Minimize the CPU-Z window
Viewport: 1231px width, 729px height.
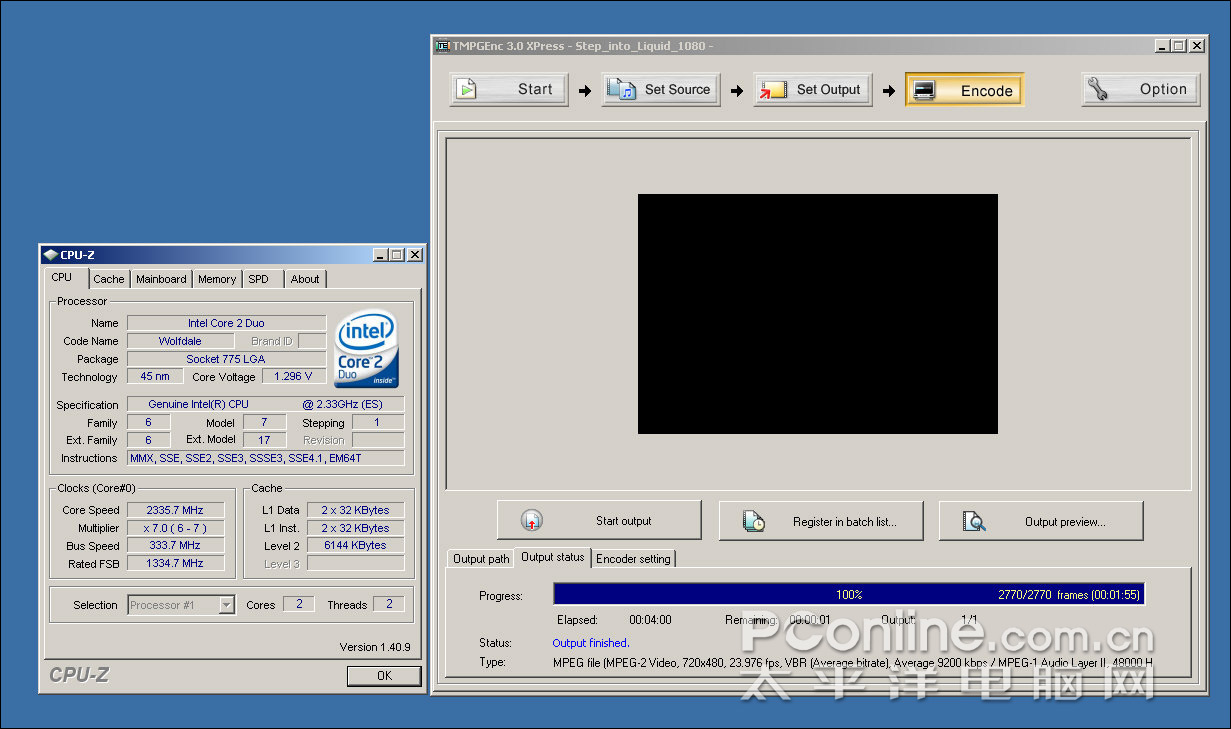tap(381, 255)
